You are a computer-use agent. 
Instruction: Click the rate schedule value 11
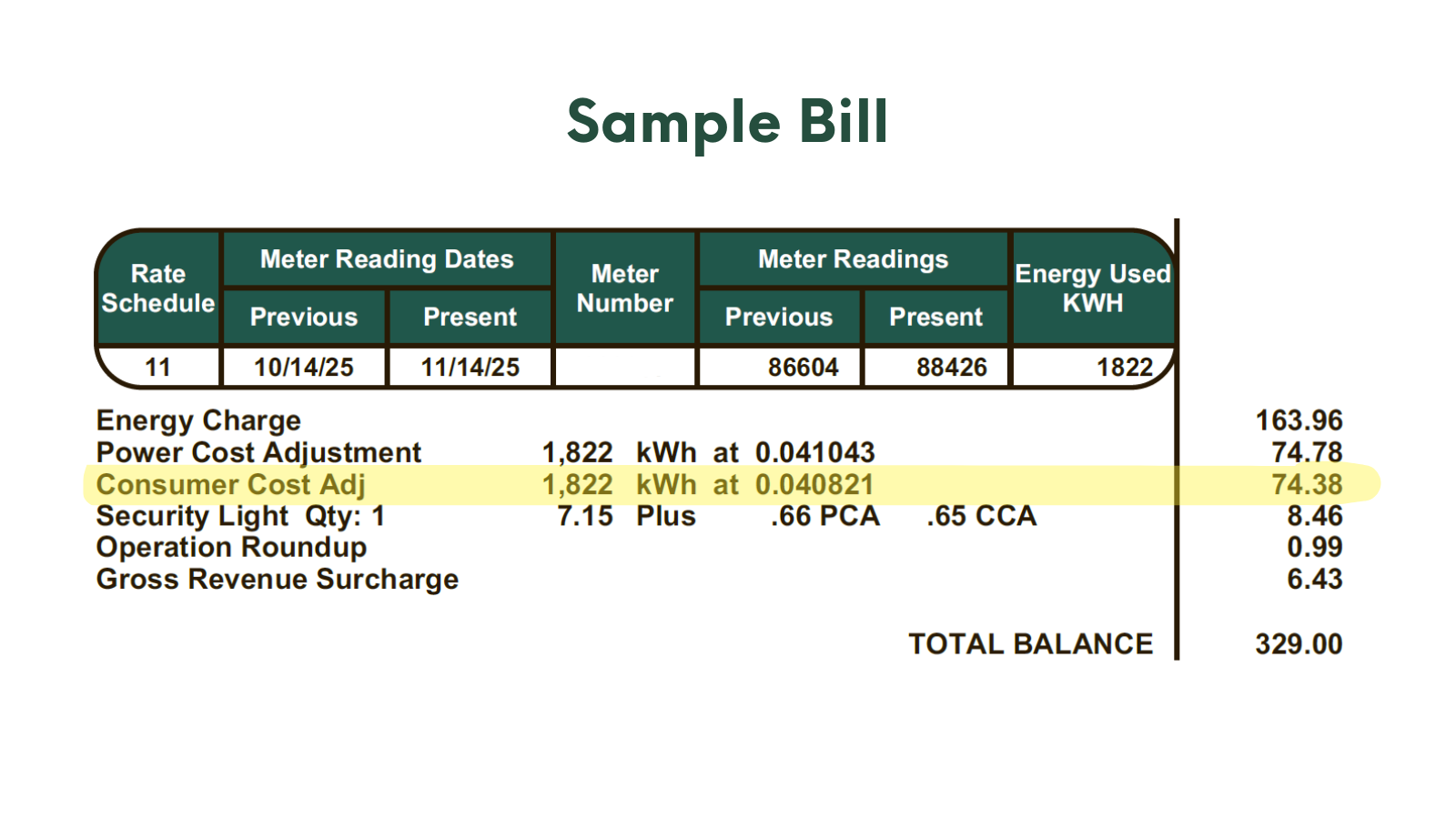click(157, 368)
